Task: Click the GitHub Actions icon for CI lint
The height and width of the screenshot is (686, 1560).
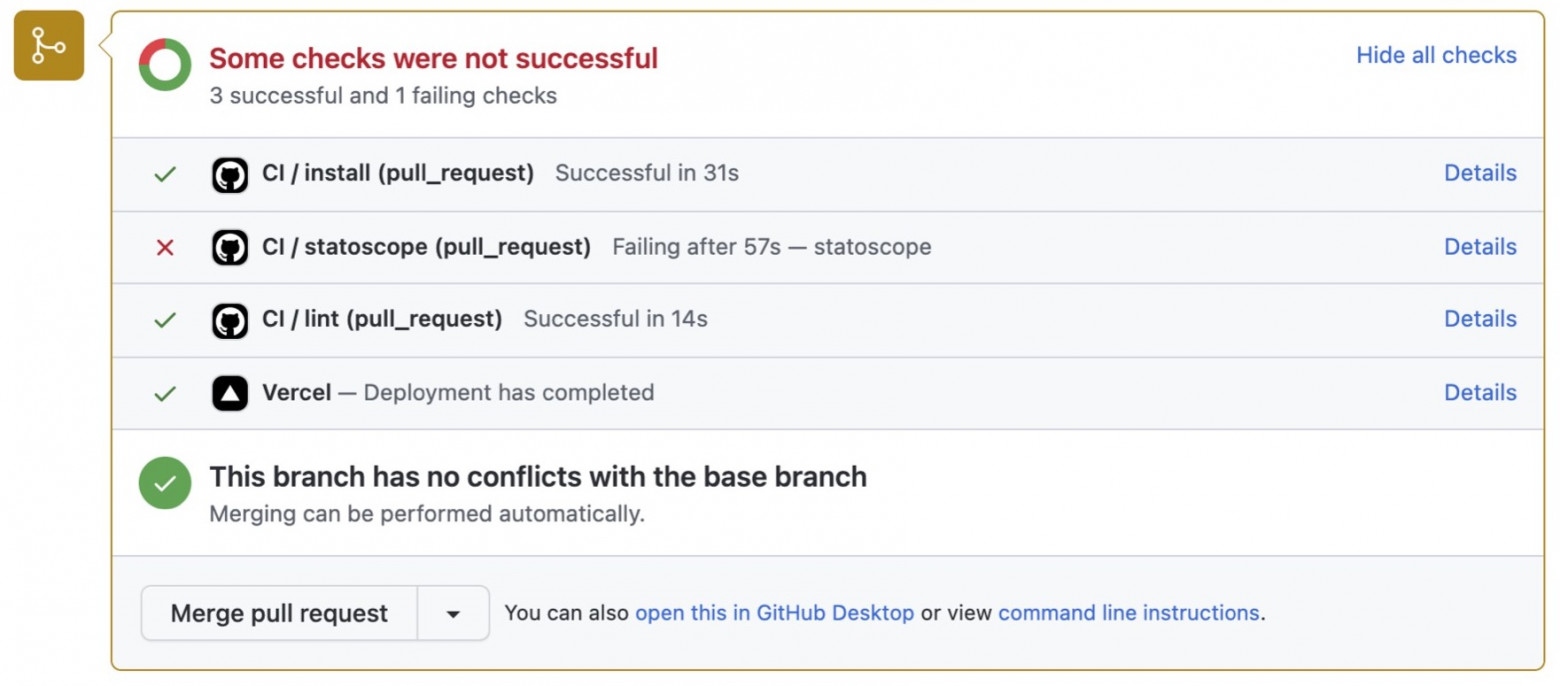Action: coord(230,319)
